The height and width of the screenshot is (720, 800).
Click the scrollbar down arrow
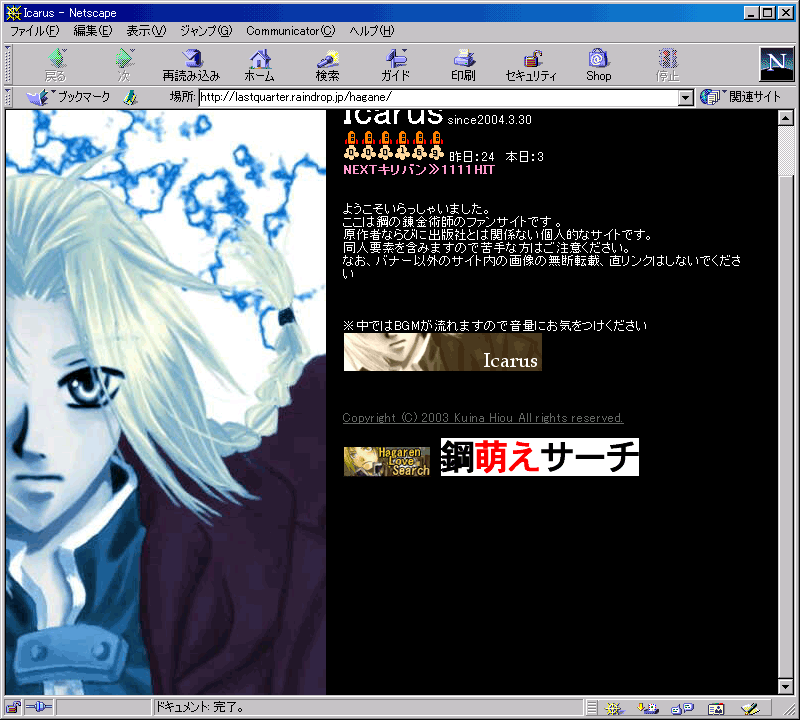click(786, 687)
